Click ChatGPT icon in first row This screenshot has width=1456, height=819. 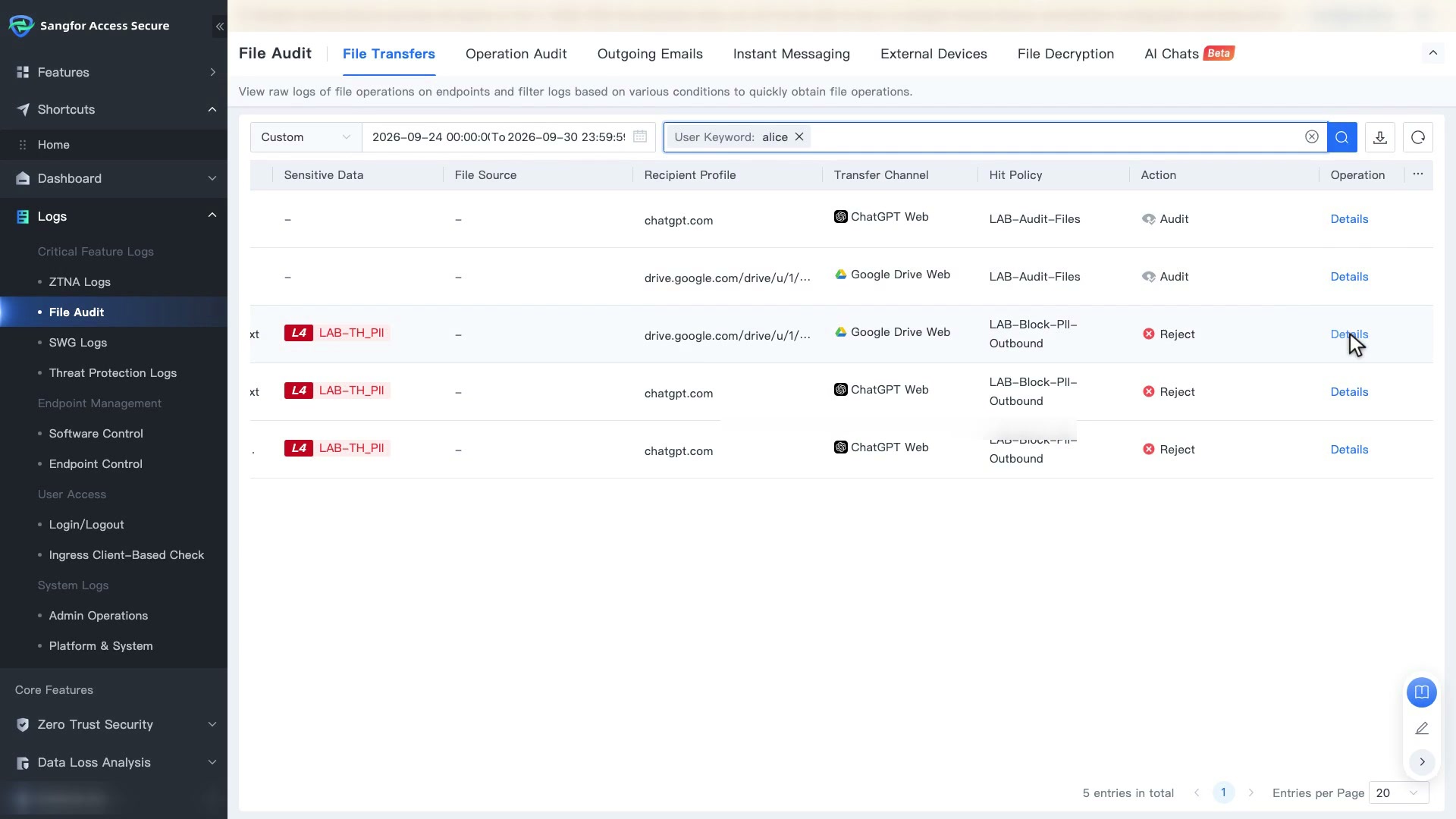coord(841,217)
